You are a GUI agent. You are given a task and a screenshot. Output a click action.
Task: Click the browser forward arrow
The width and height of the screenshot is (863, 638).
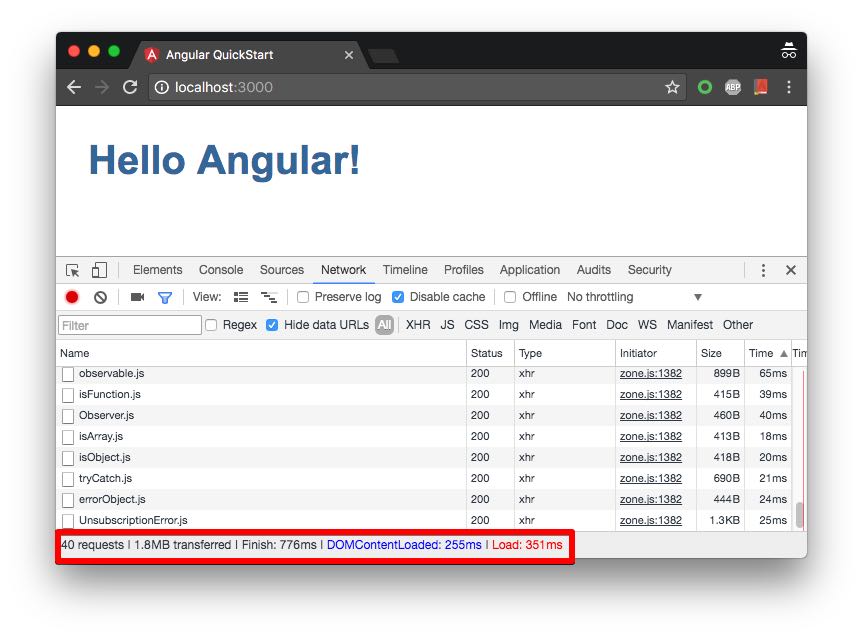point(102,87)
